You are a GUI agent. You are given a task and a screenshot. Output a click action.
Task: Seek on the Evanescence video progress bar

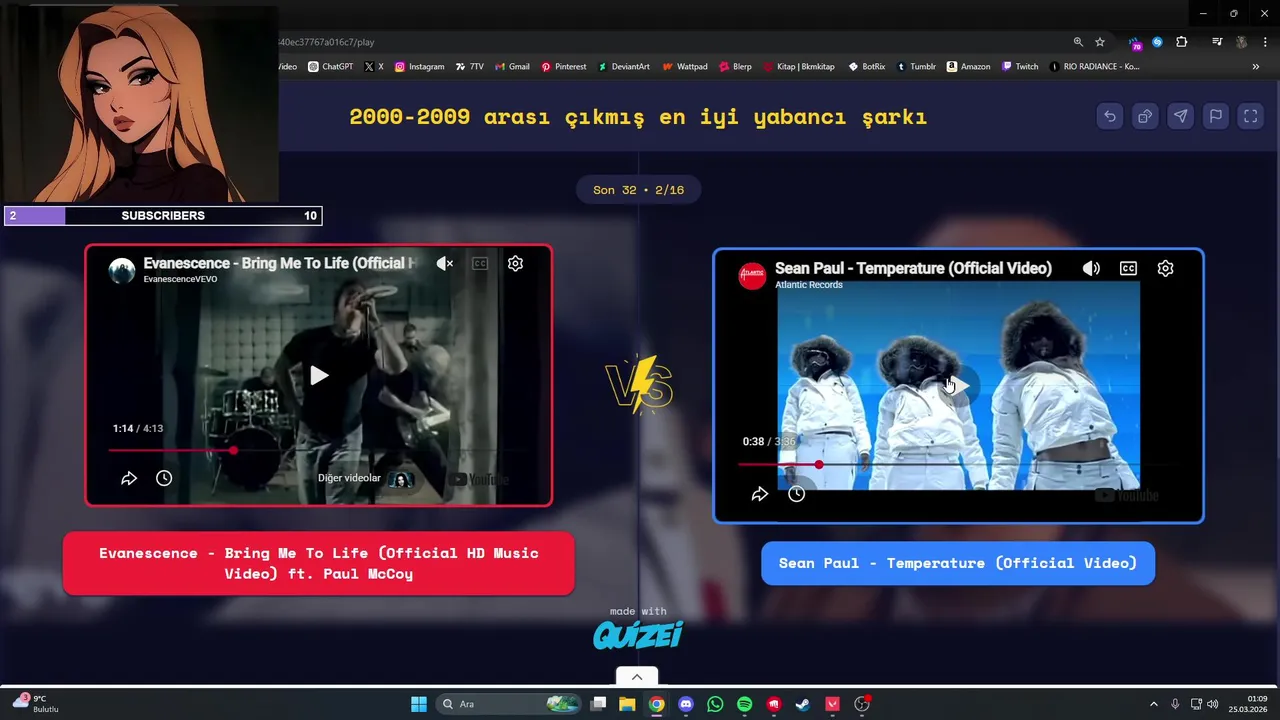318,451
